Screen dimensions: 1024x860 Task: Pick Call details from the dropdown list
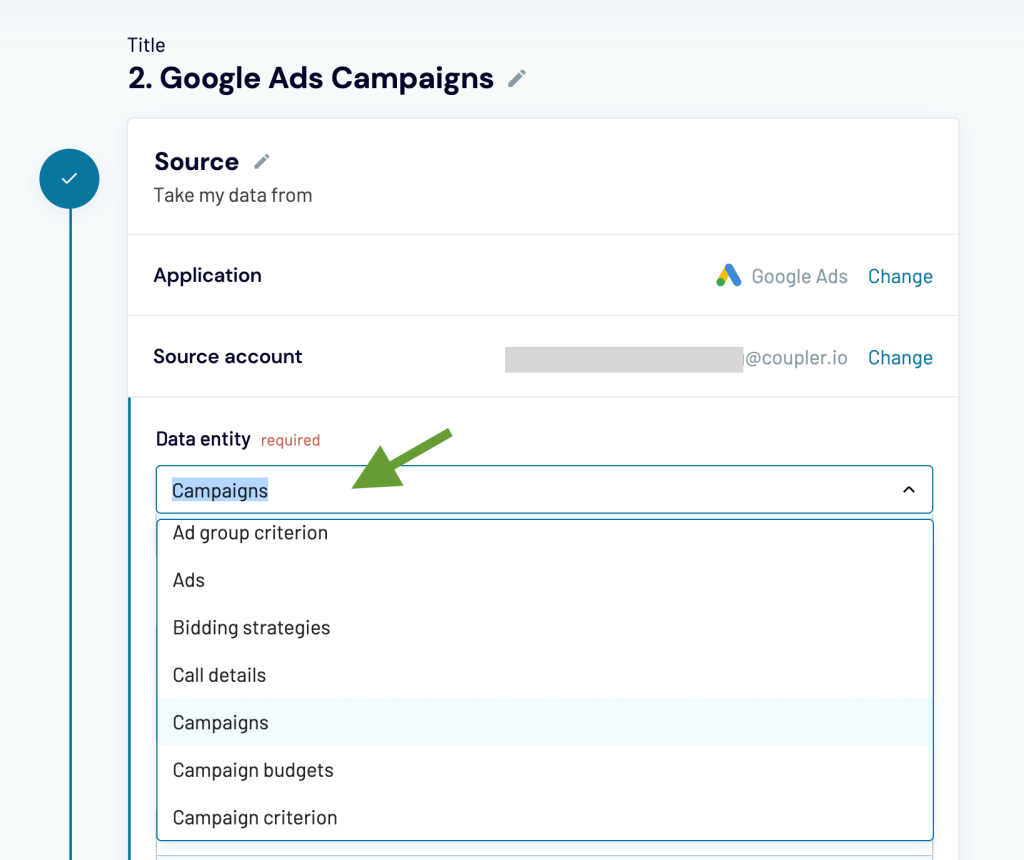[219, 675]
